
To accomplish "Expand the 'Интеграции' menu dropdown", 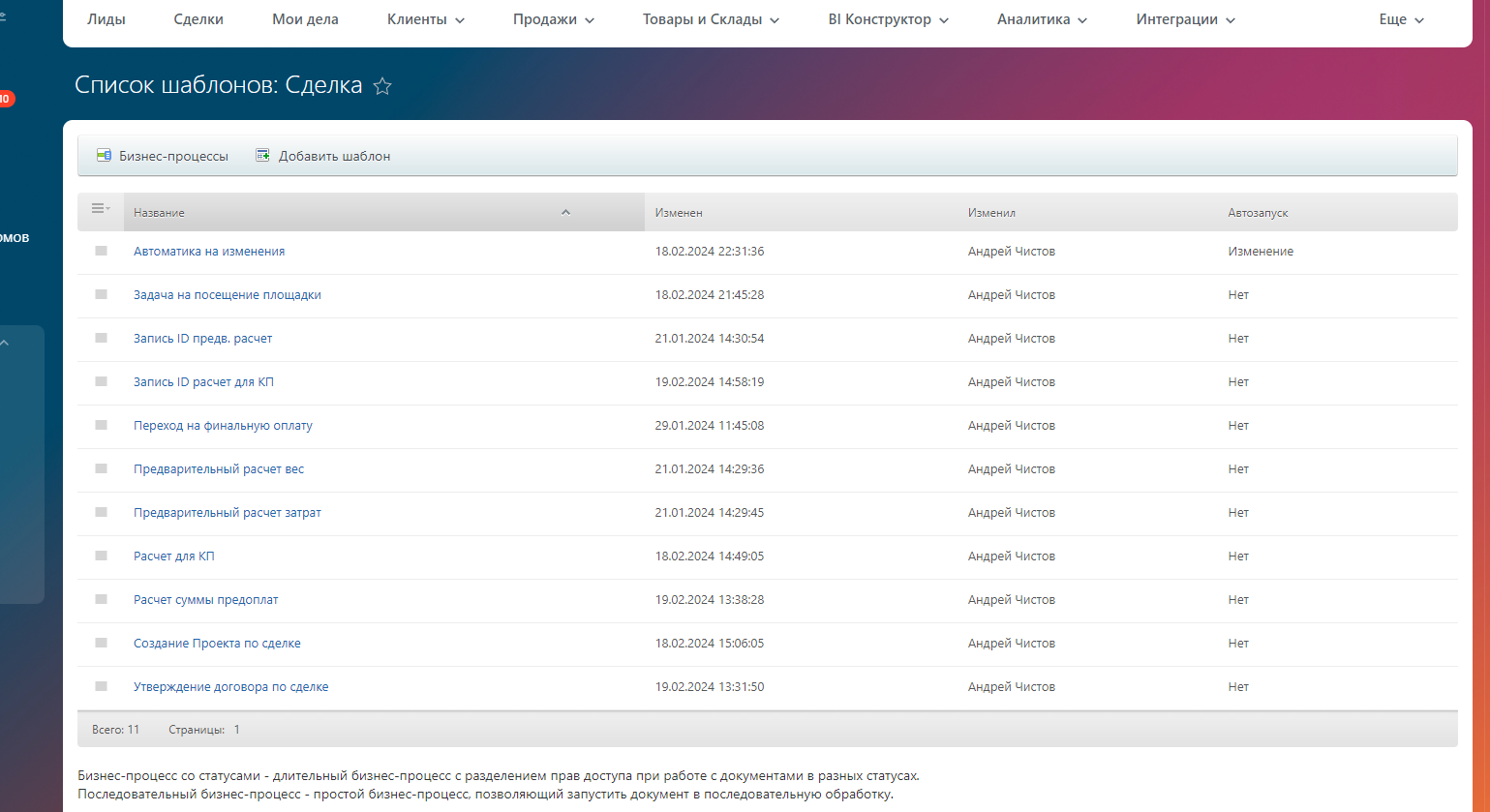I will 1186,19.
